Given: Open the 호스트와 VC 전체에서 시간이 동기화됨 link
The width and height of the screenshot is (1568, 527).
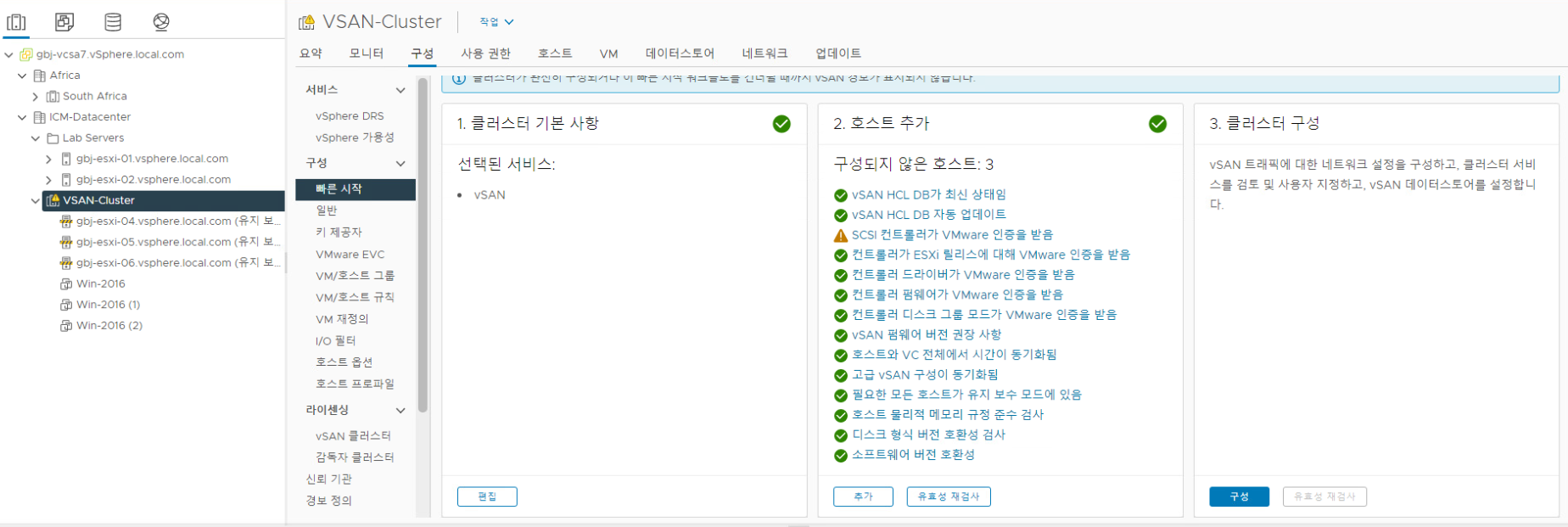Looking at the screenshot, I should 954,355.
